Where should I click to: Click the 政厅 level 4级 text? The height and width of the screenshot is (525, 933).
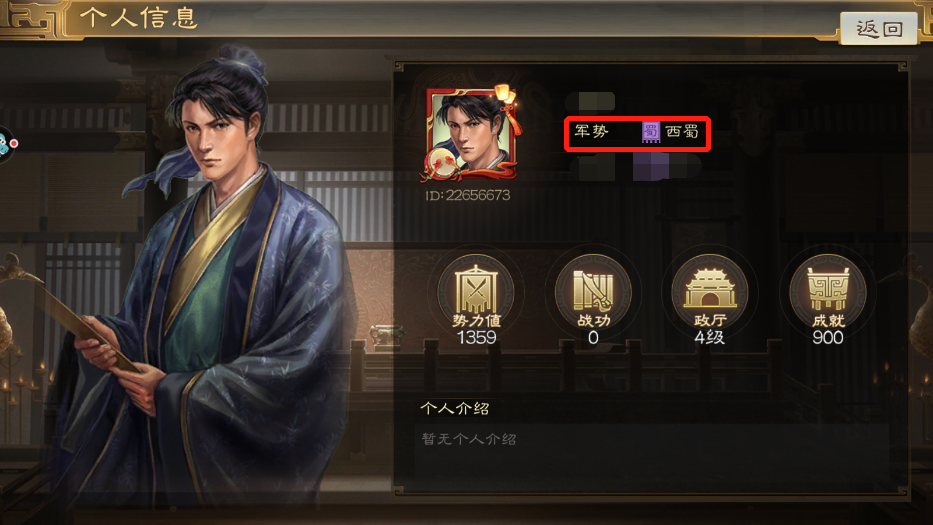coord(710,338)
